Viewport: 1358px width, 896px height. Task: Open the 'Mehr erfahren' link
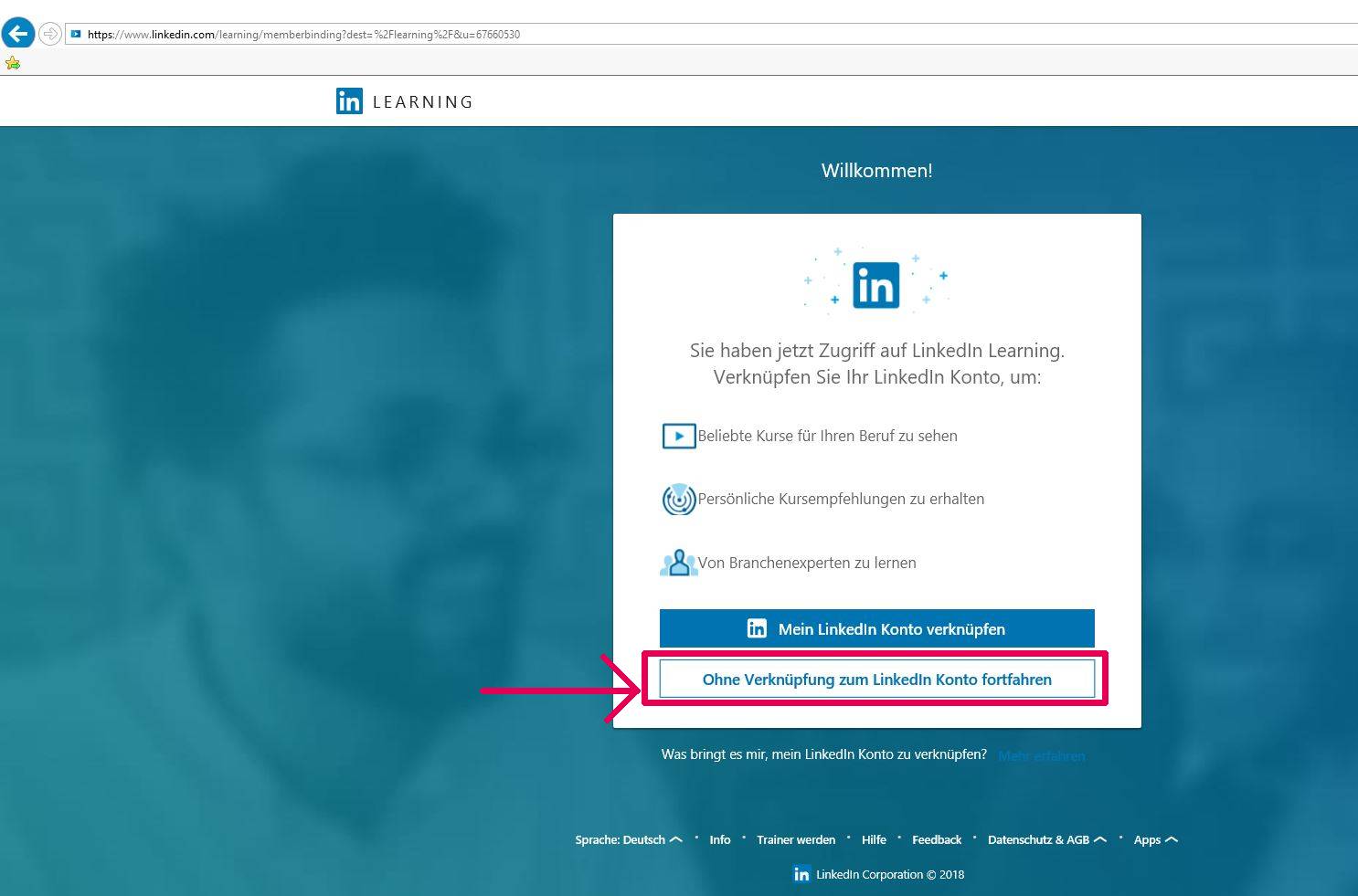[x=1041, y=755]
